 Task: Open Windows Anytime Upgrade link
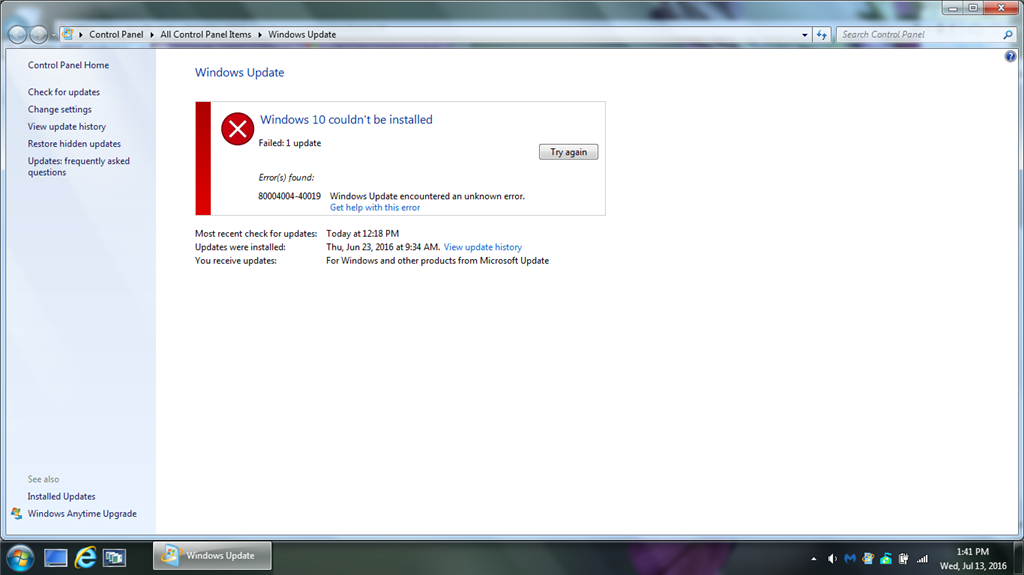click(x=82, y=514)
